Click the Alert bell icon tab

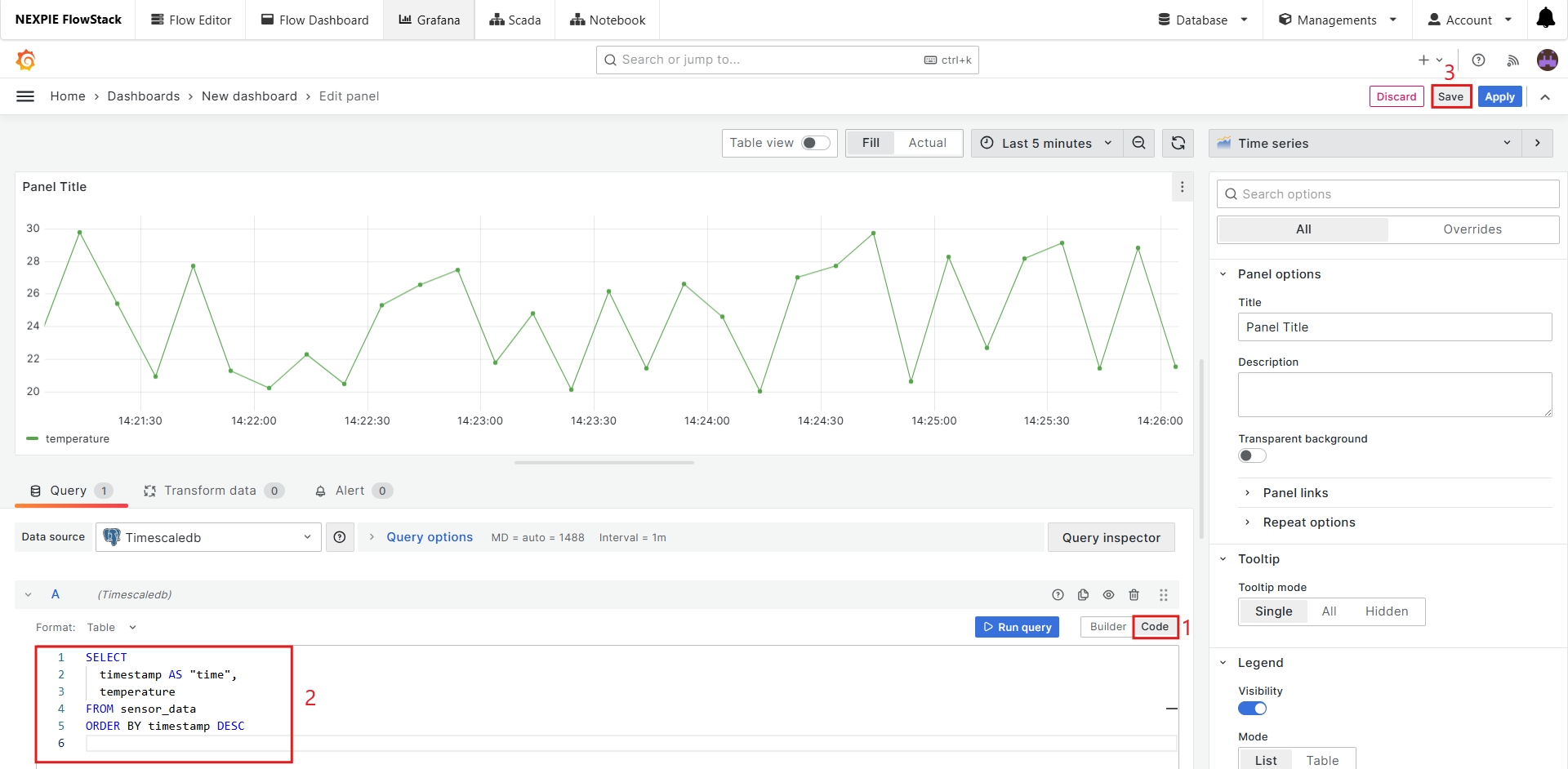pyautogui.click(x=321, y=491)
